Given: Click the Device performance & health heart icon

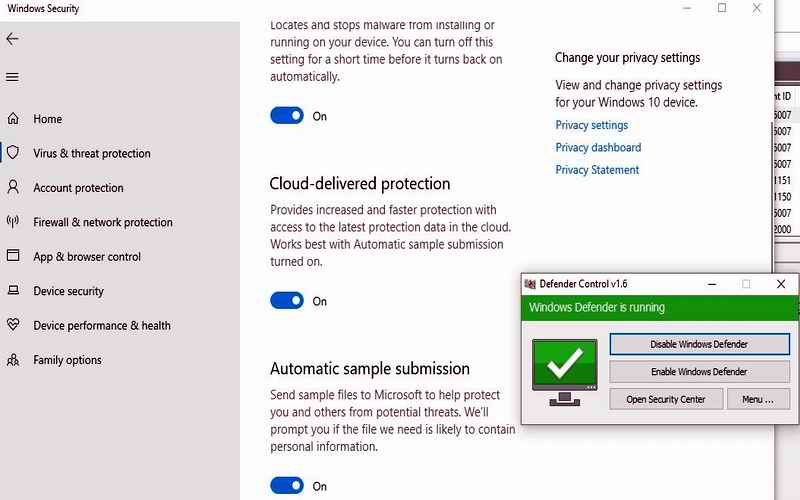Looking at the screenshot, I should point(13,325).
